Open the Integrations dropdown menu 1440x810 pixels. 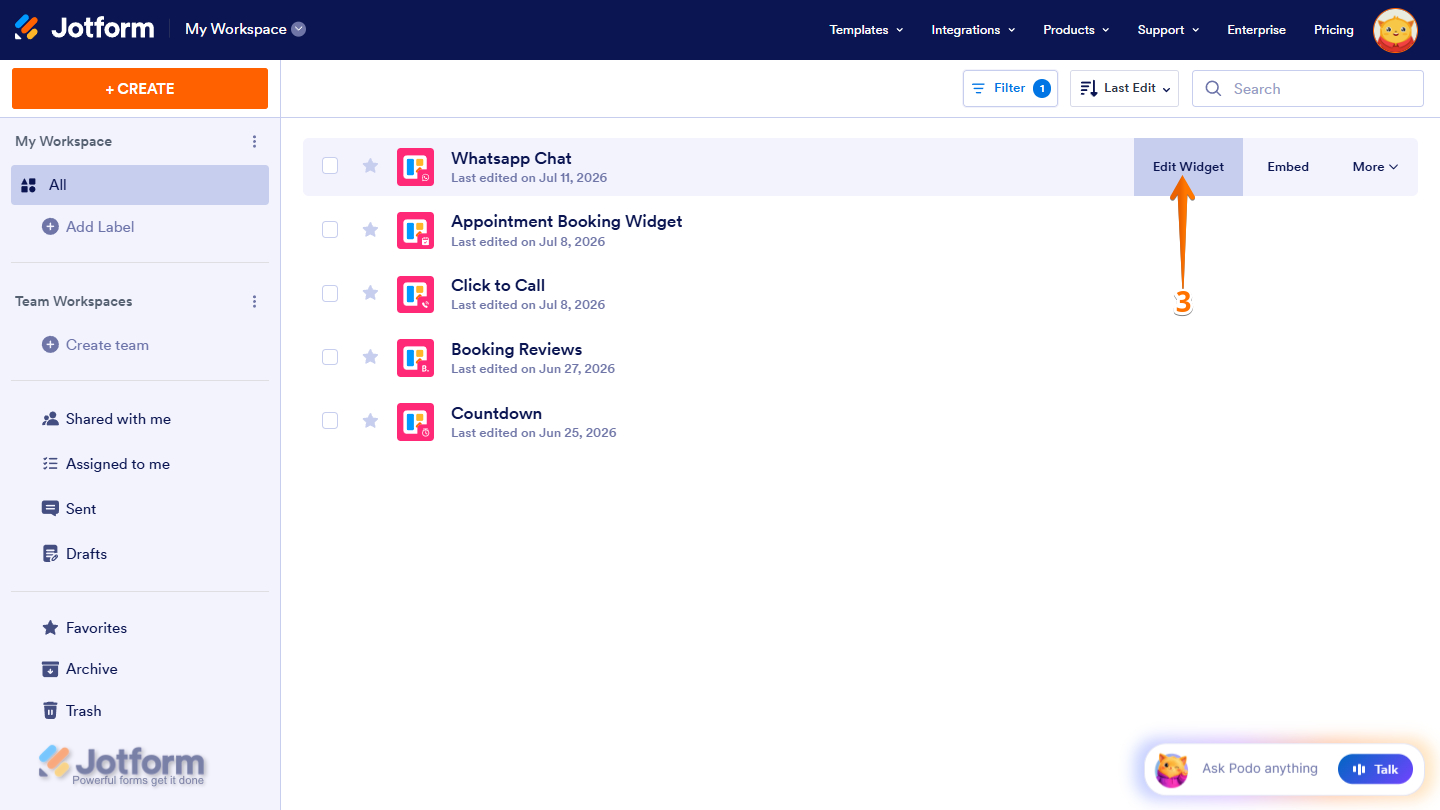pos(973,30)
